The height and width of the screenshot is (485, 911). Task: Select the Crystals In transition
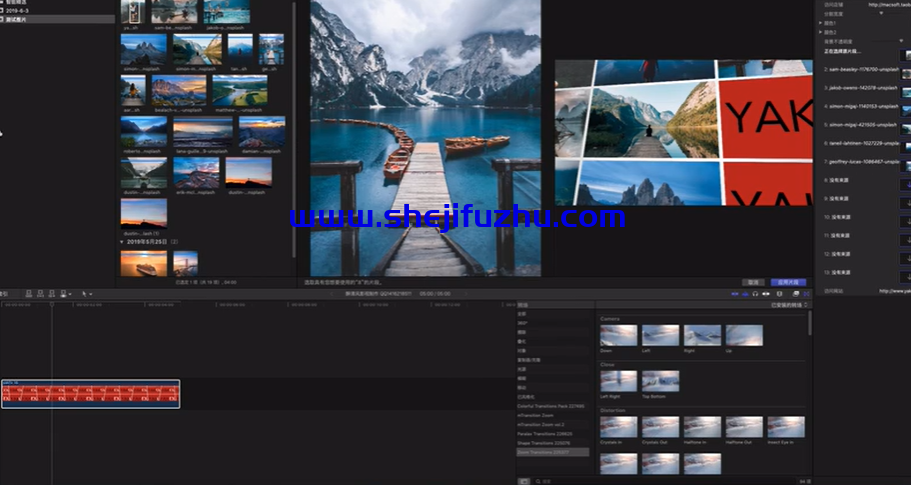[618, 427]
